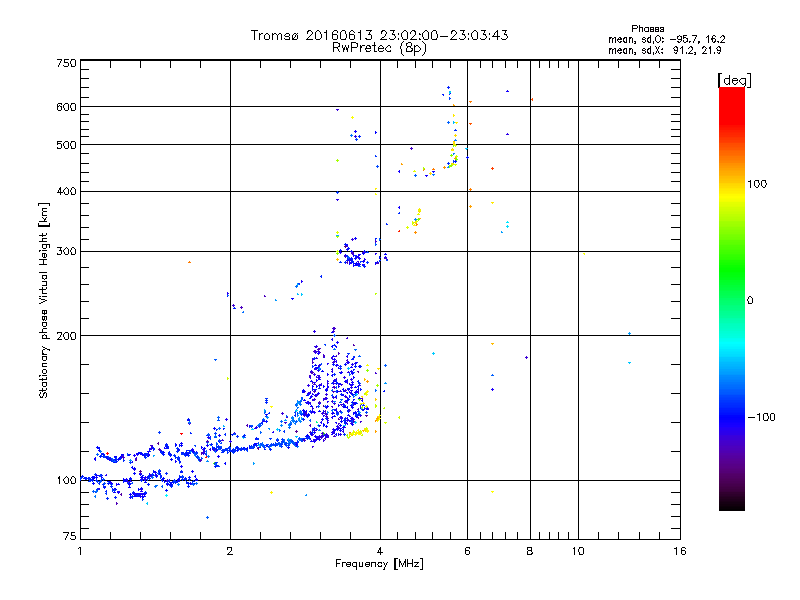The height and width of the screenshot is (600, 800).
Task: Click the x-axis label 'Frequency [MHz]'
Action: point(379,564)
